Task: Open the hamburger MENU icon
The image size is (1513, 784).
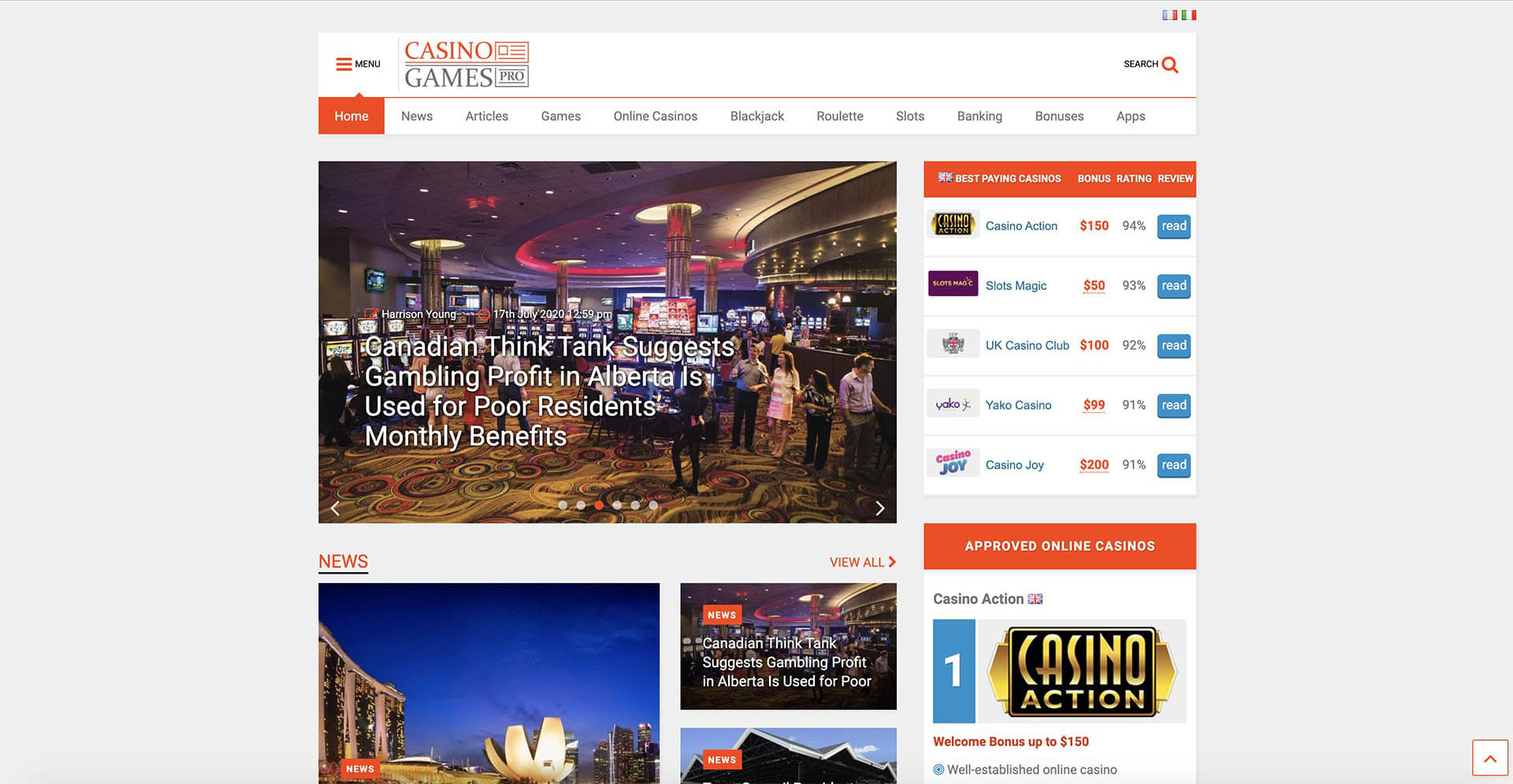Action: pos(344,64)
